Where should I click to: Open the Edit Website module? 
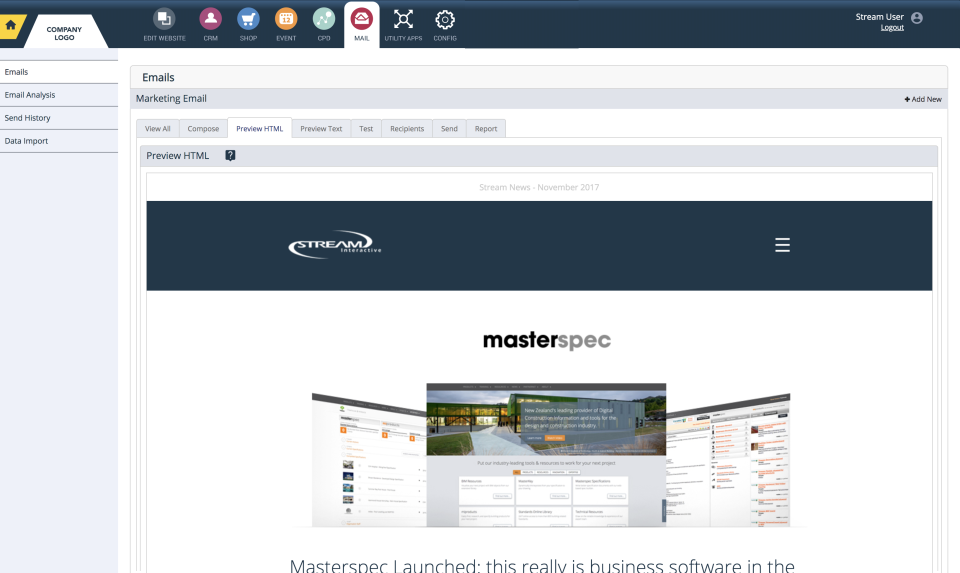click(x=164, y=24)
